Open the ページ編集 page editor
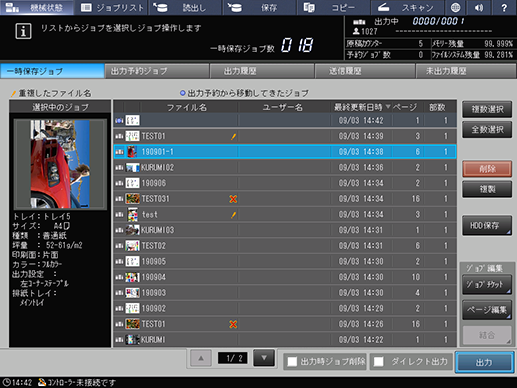Screen dimensions: 517x388 pyautogui.click(x=487, y=310)
